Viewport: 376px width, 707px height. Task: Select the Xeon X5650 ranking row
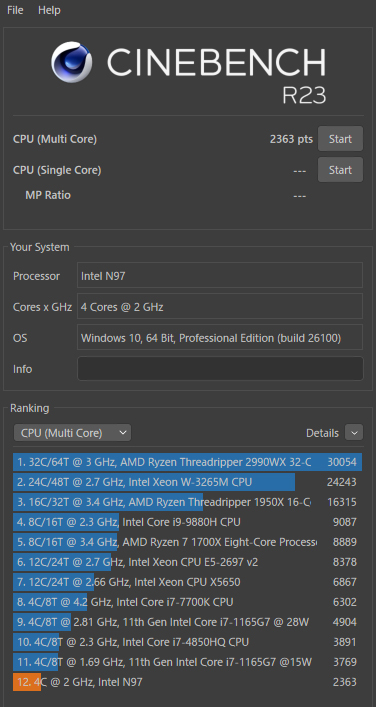coord(188,582)
